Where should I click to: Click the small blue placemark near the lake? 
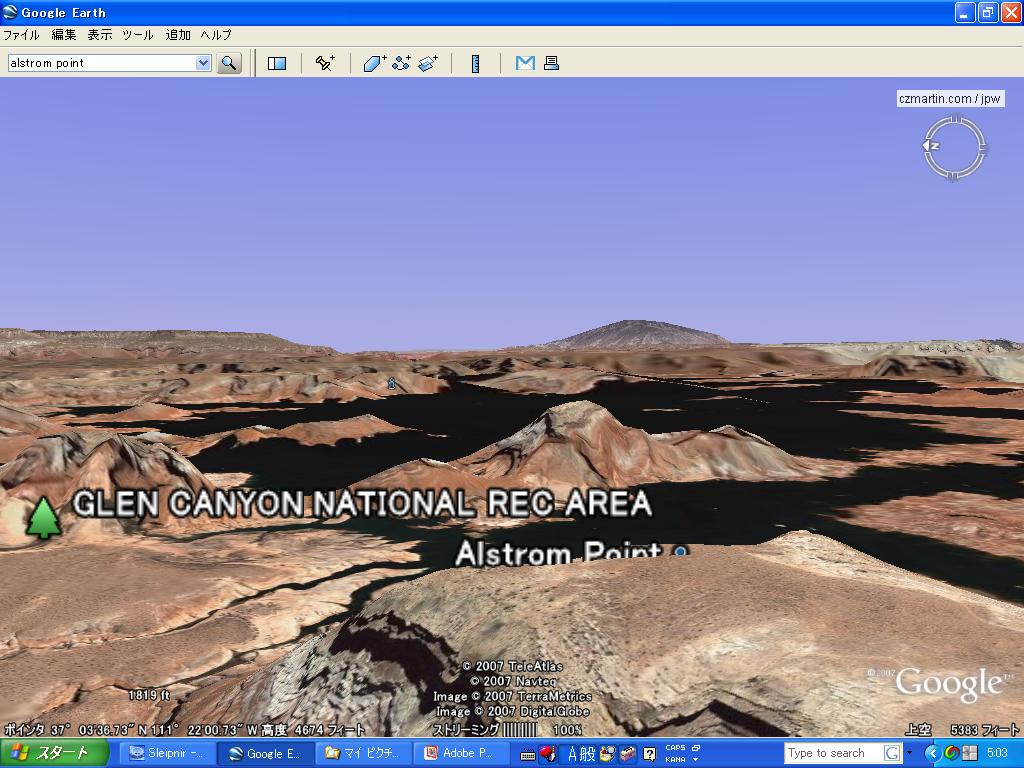(392, 383)
